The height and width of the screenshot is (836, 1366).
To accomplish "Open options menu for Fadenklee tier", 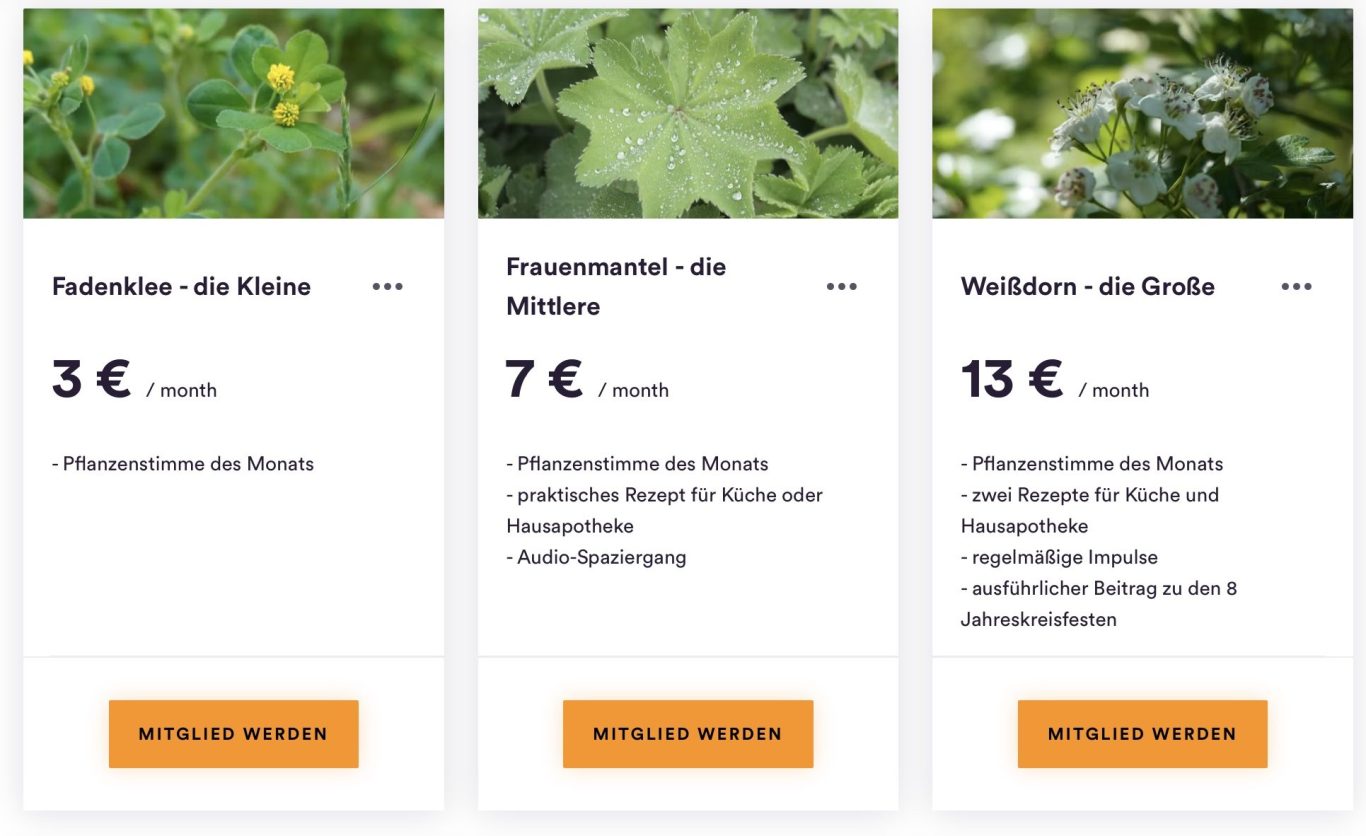I will tap(387, 287).
